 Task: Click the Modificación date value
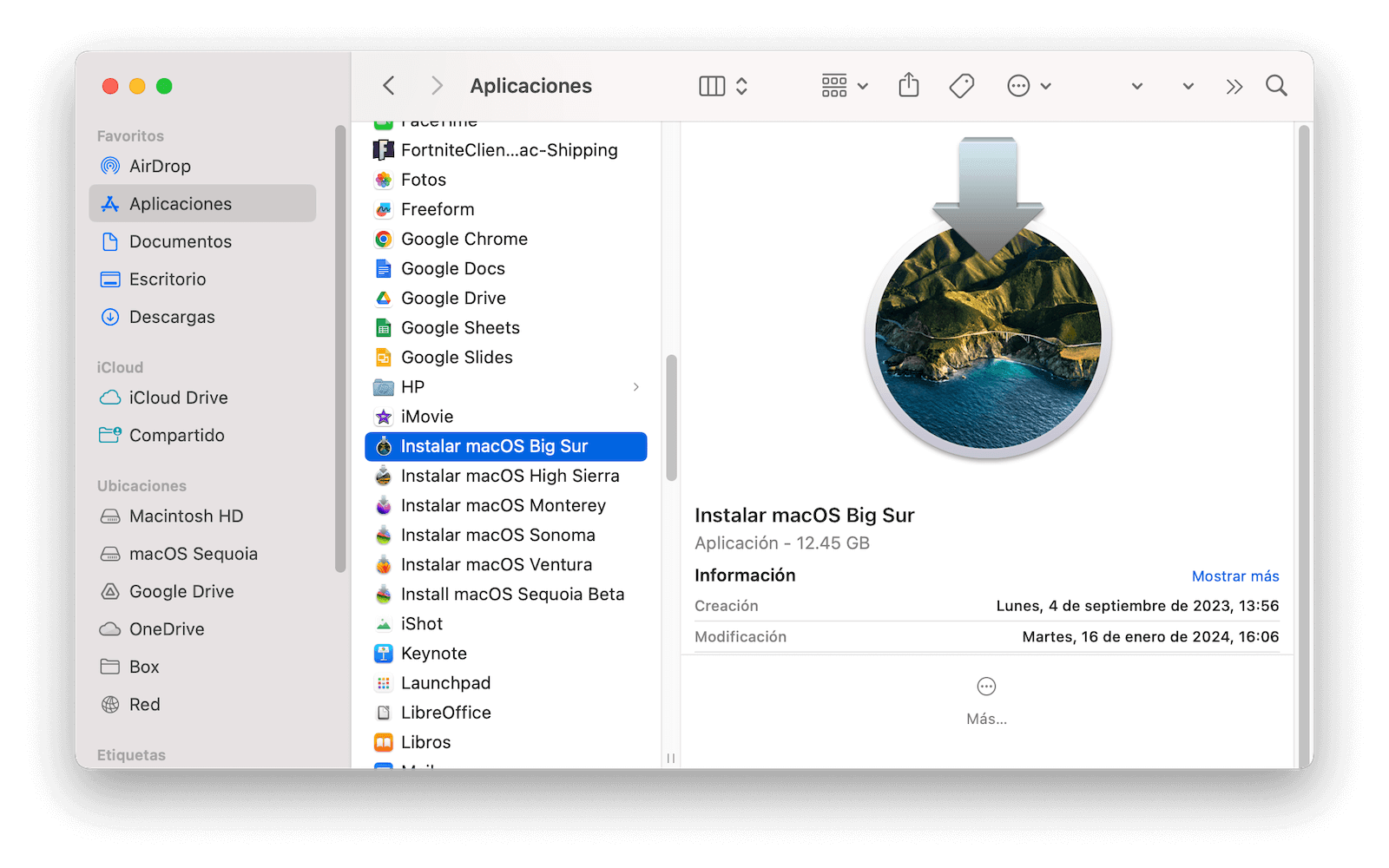click(1150, 637)
